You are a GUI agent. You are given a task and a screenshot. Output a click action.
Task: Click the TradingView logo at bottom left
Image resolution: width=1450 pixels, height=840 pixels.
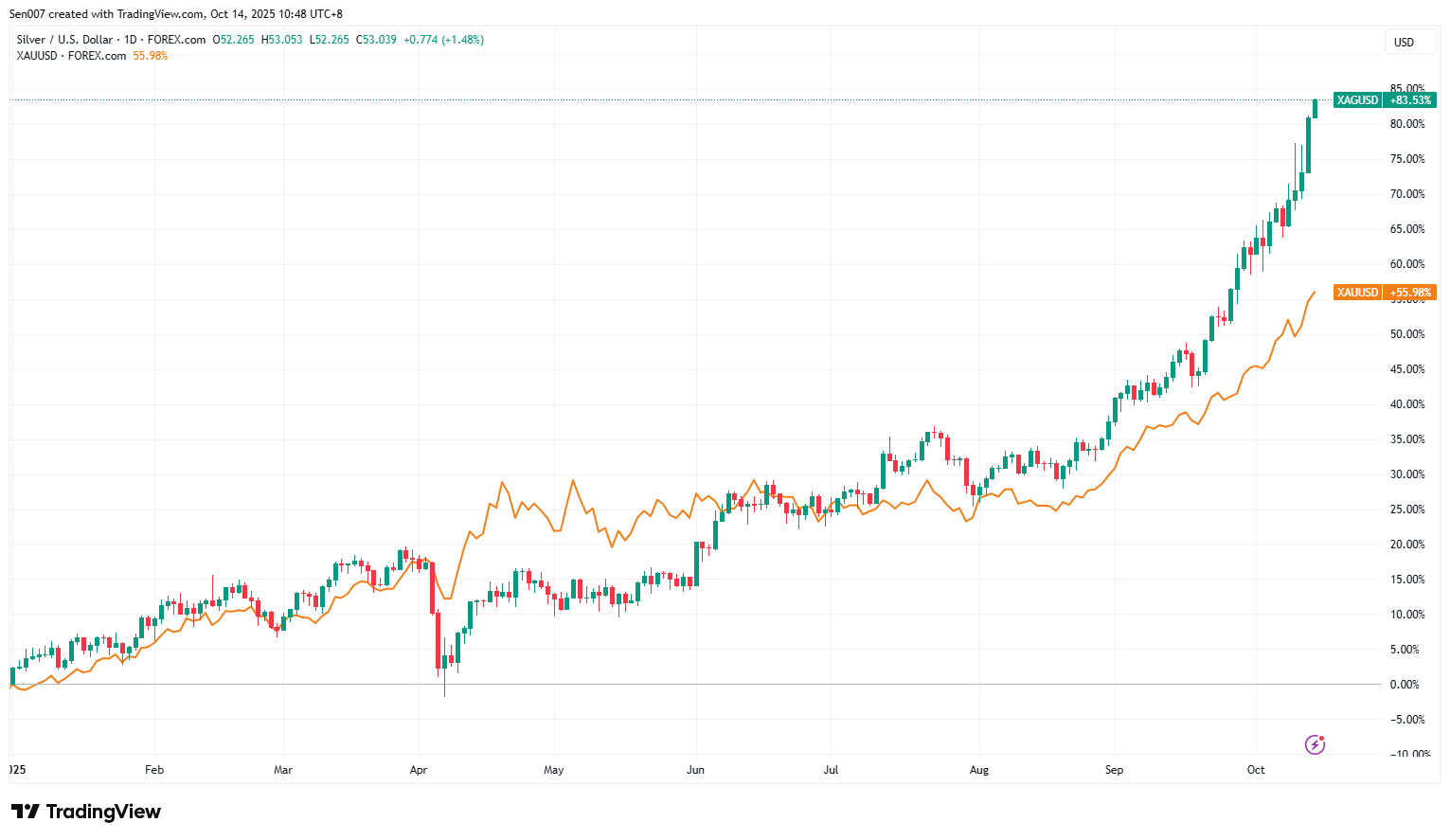(x=86, y=812)
